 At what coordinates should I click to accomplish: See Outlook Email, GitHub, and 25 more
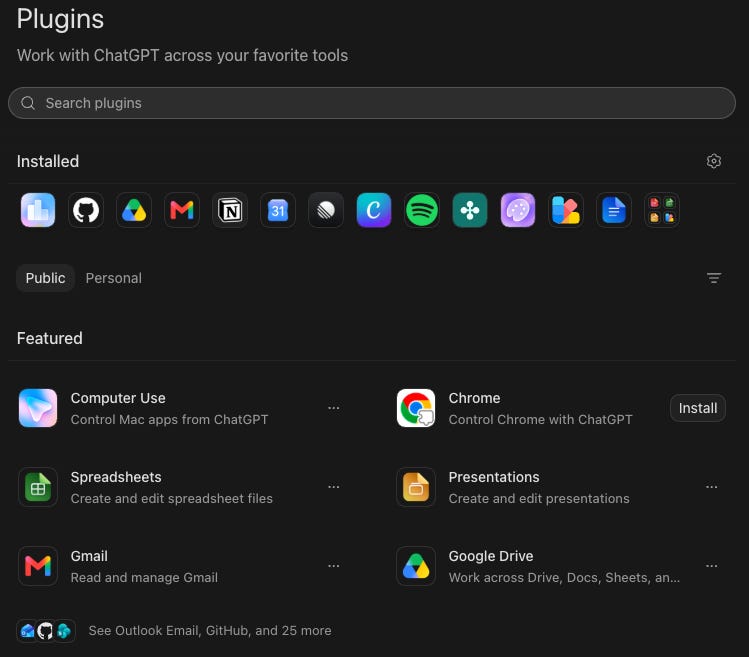[210, 631]
